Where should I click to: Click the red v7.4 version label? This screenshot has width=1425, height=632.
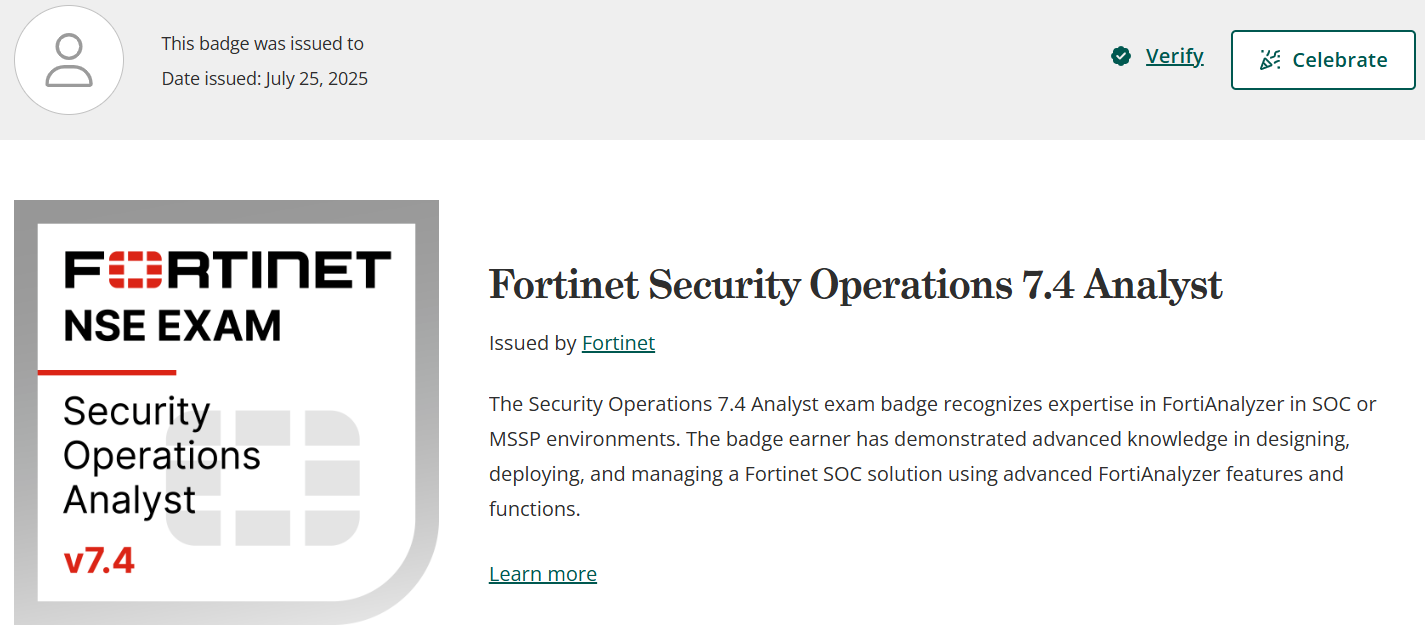tap(99, 561)
